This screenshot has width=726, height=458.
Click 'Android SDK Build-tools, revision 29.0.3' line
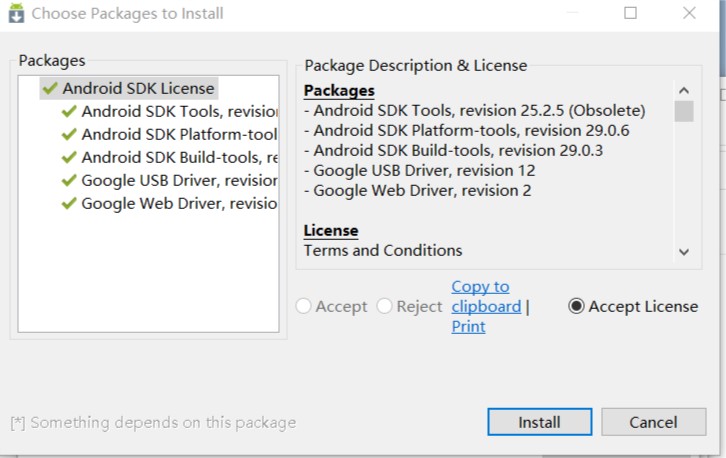[x=454, y=151]
